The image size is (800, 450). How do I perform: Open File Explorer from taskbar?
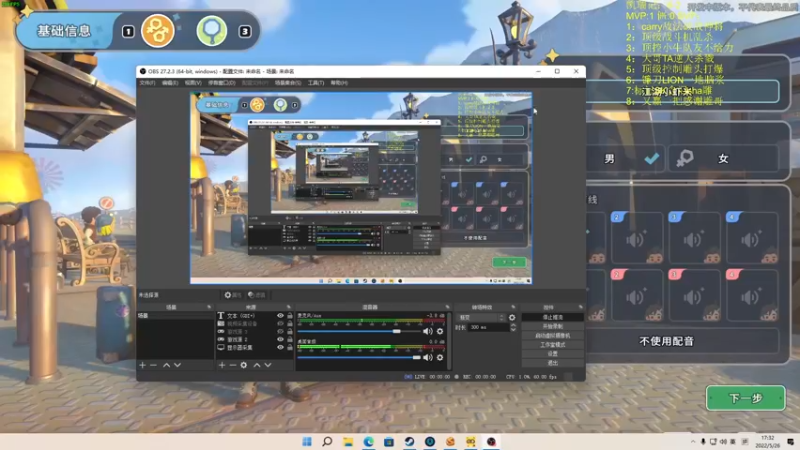click(x=348, y=441)
